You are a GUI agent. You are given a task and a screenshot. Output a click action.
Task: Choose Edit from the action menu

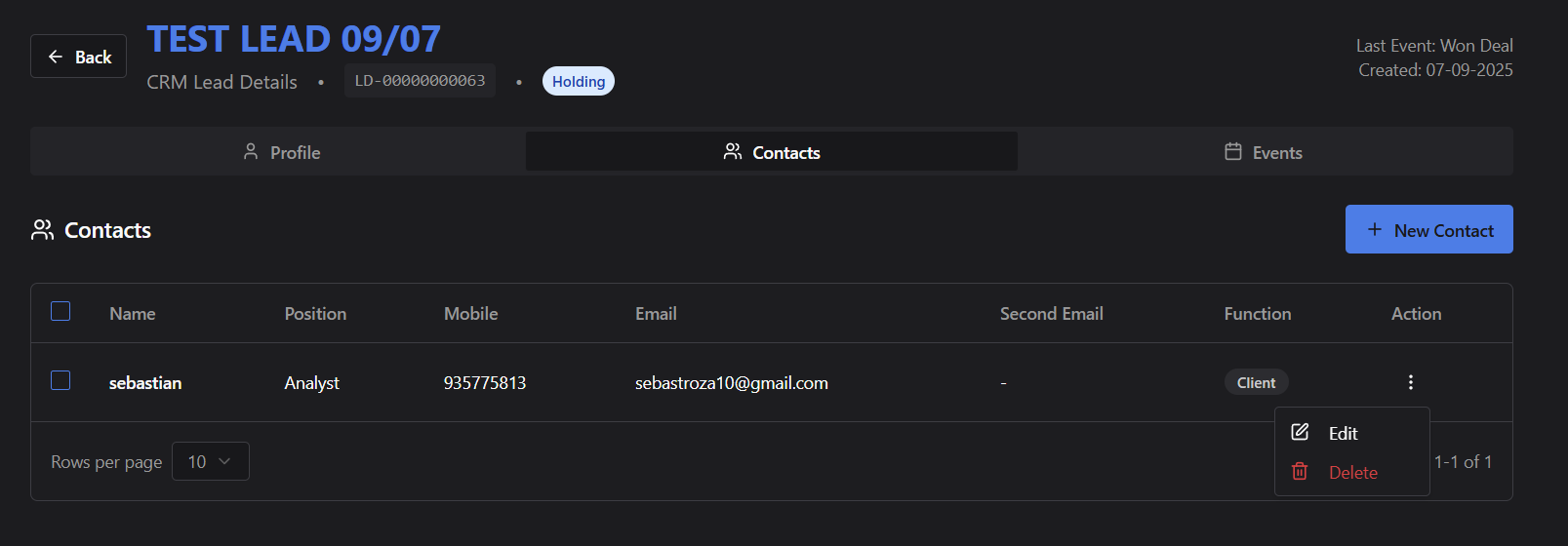point(1343,434)
